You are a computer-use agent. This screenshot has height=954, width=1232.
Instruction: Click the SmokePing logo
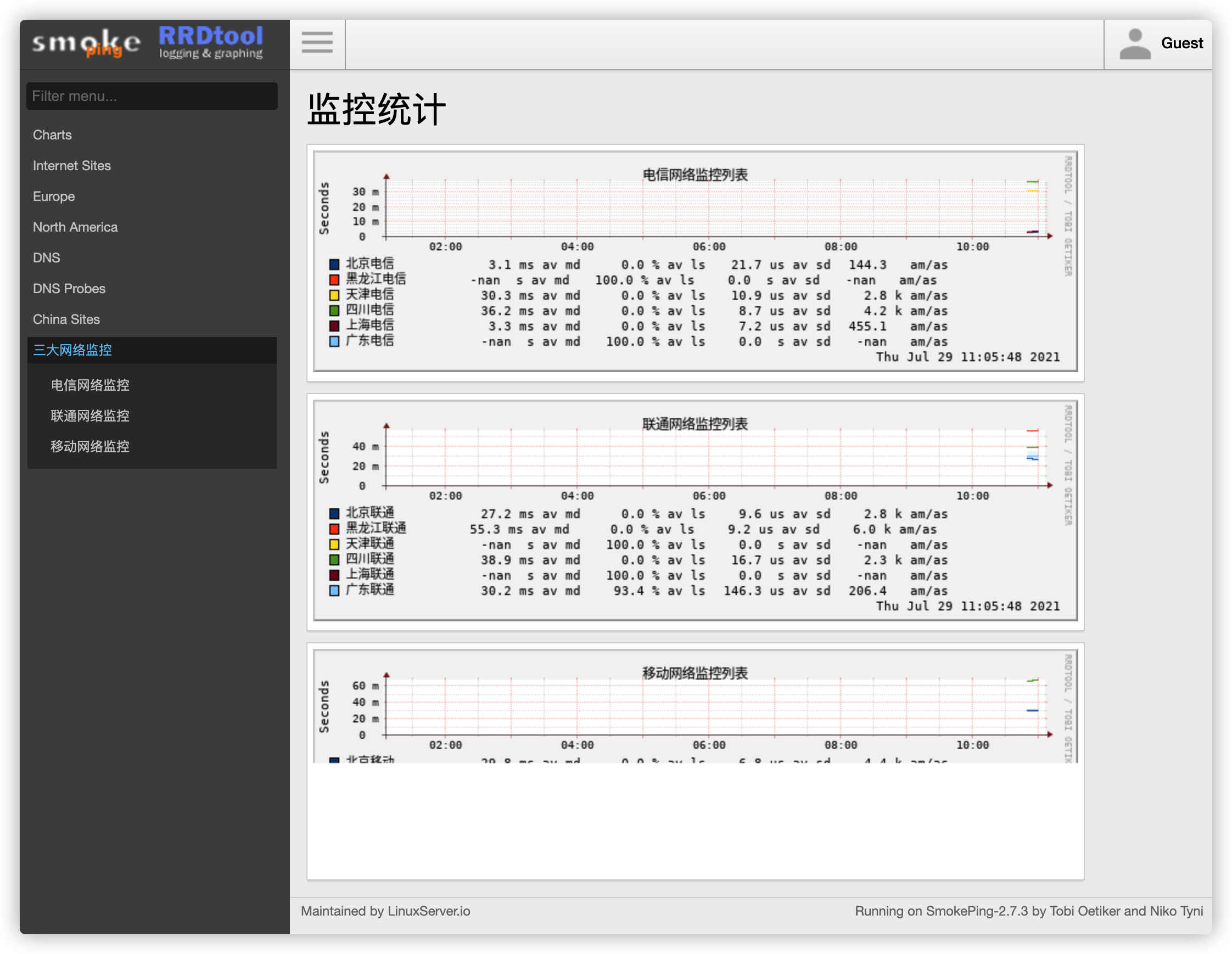[x=86, y=43]
